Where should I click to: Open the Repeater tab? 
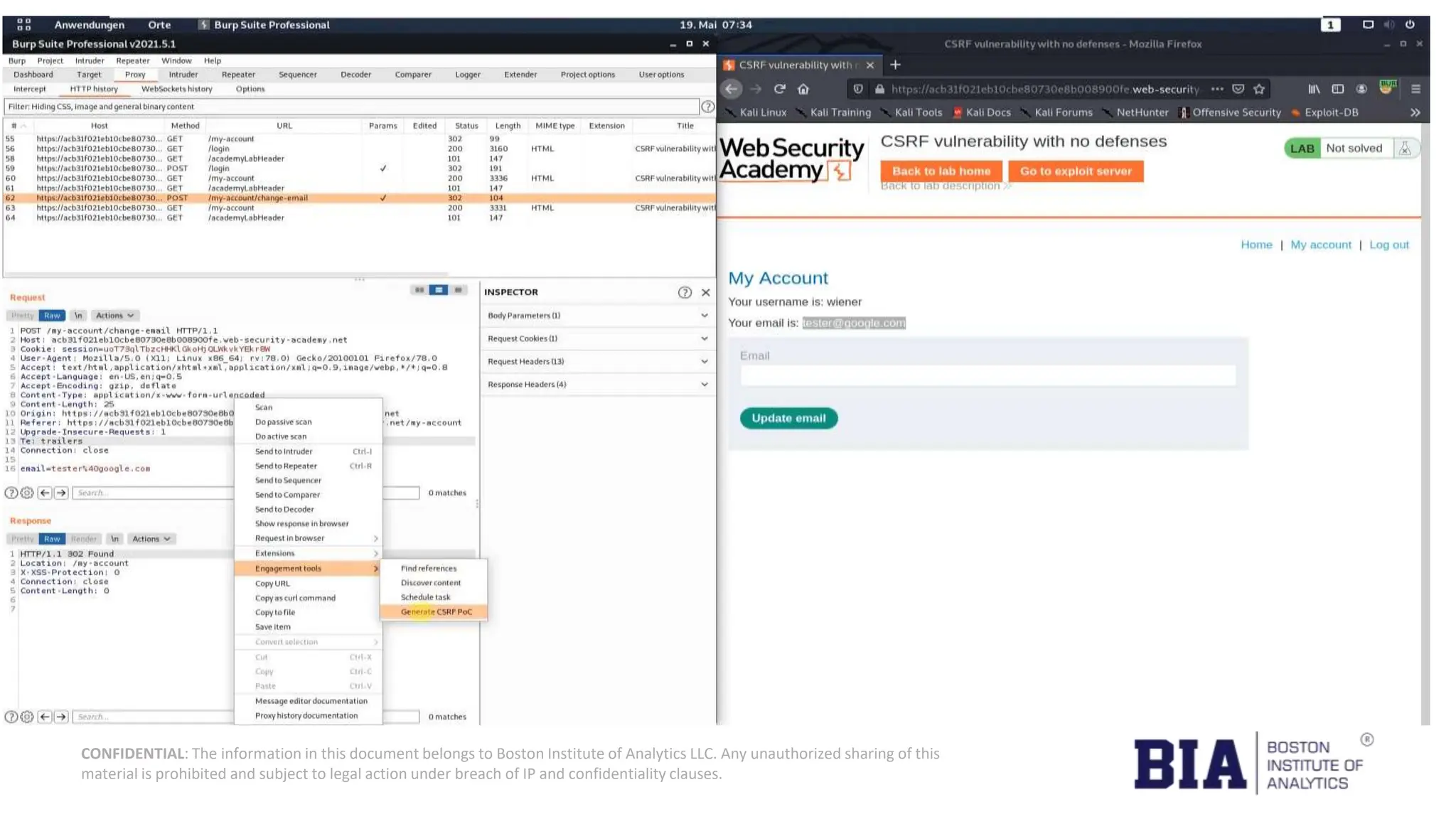click(238, 74)
